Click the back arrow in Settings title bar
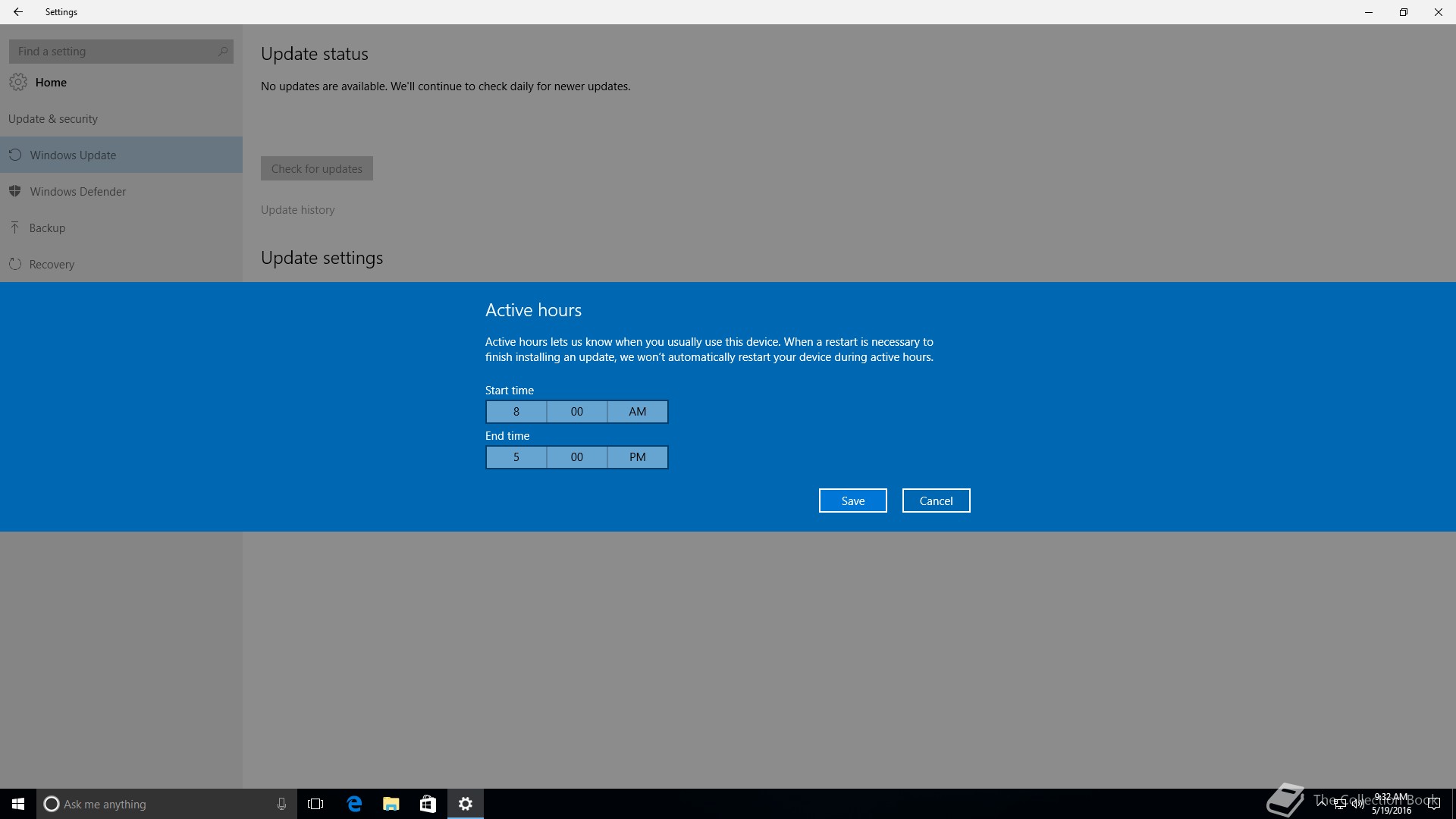Screen dimensions: 1456x819 18,12
